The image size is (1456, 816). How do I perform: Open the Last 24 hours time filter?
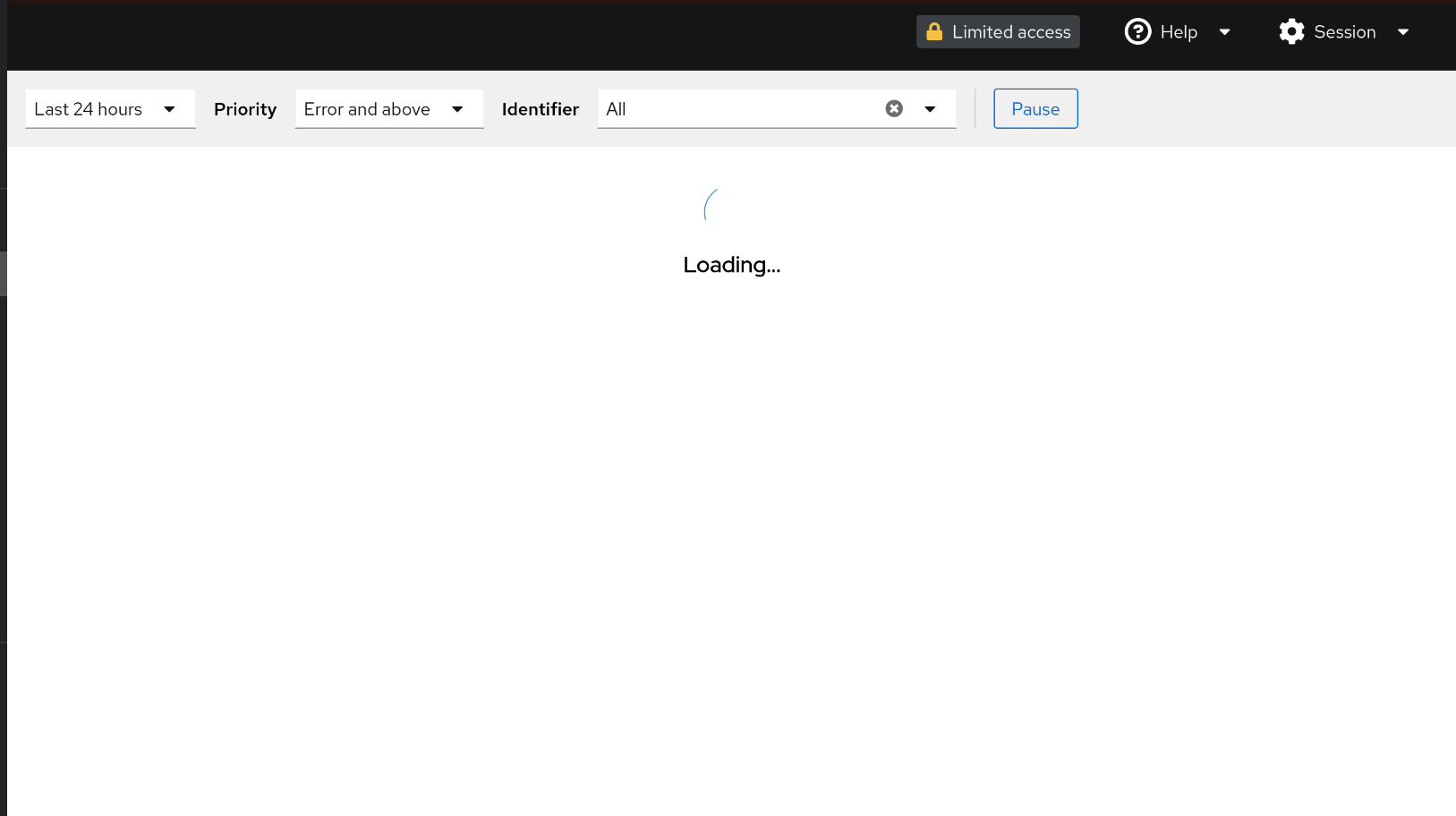[x=110, y=109]
